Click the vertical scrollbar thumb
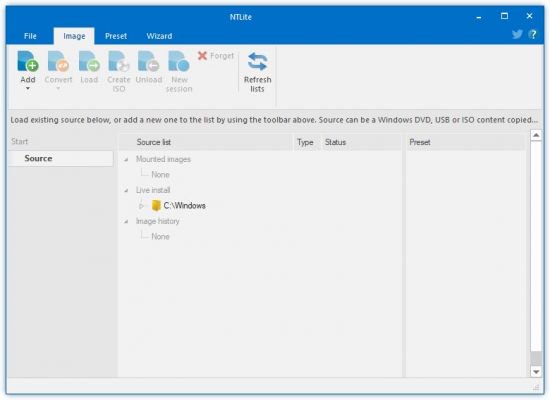 click(536, 358)
